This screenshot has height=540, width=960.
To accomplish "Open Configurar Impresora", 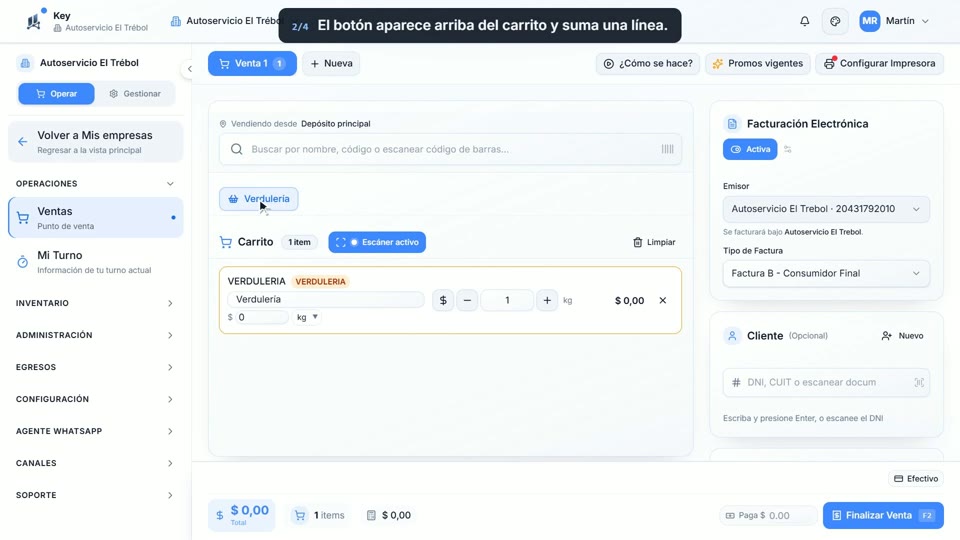I will point(879,64).
